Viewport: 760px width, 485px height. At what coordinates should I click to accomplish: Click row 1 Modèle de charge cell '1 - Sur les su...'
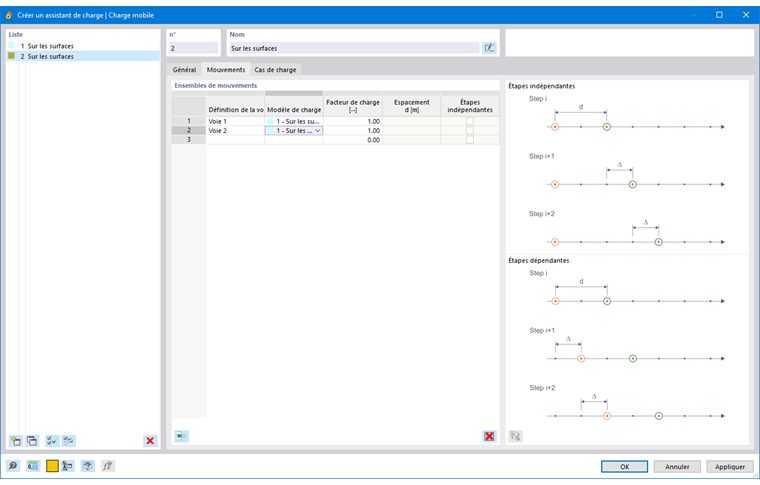[x=294, y=121]
